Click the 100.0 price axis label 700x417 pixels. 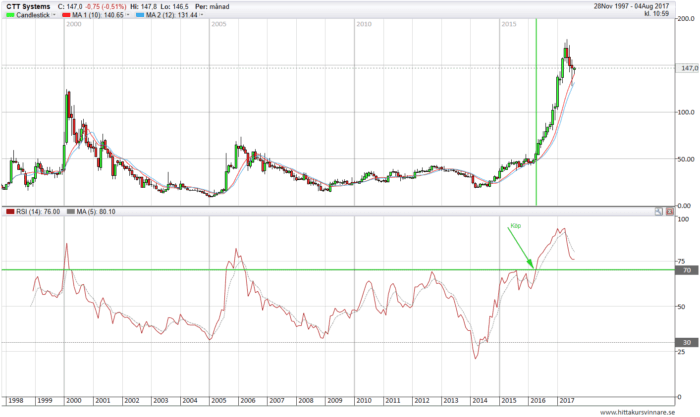[x=686, y=112]
